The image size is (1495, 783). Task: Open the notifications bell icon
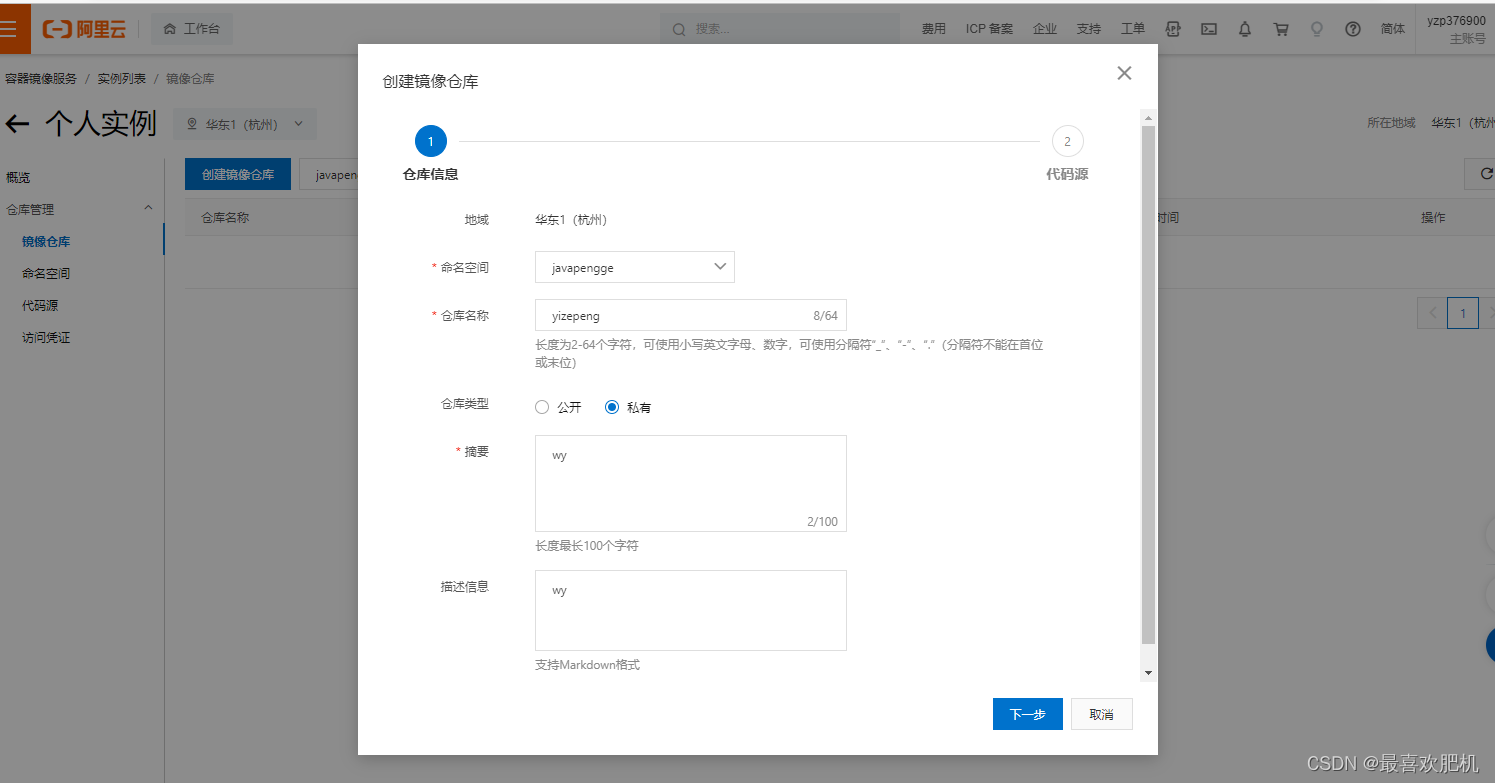[x=1245, y=29]
